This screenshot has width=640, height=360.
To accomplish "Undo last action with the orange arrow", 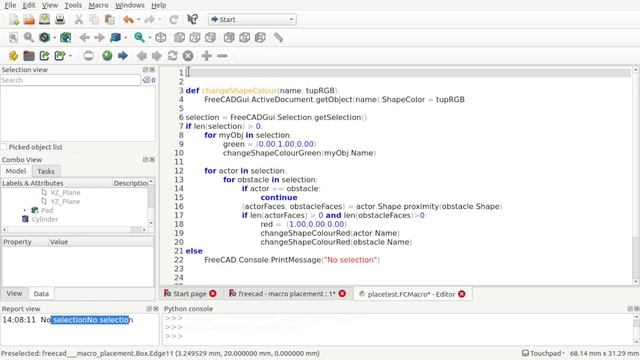I will point(128,19).
